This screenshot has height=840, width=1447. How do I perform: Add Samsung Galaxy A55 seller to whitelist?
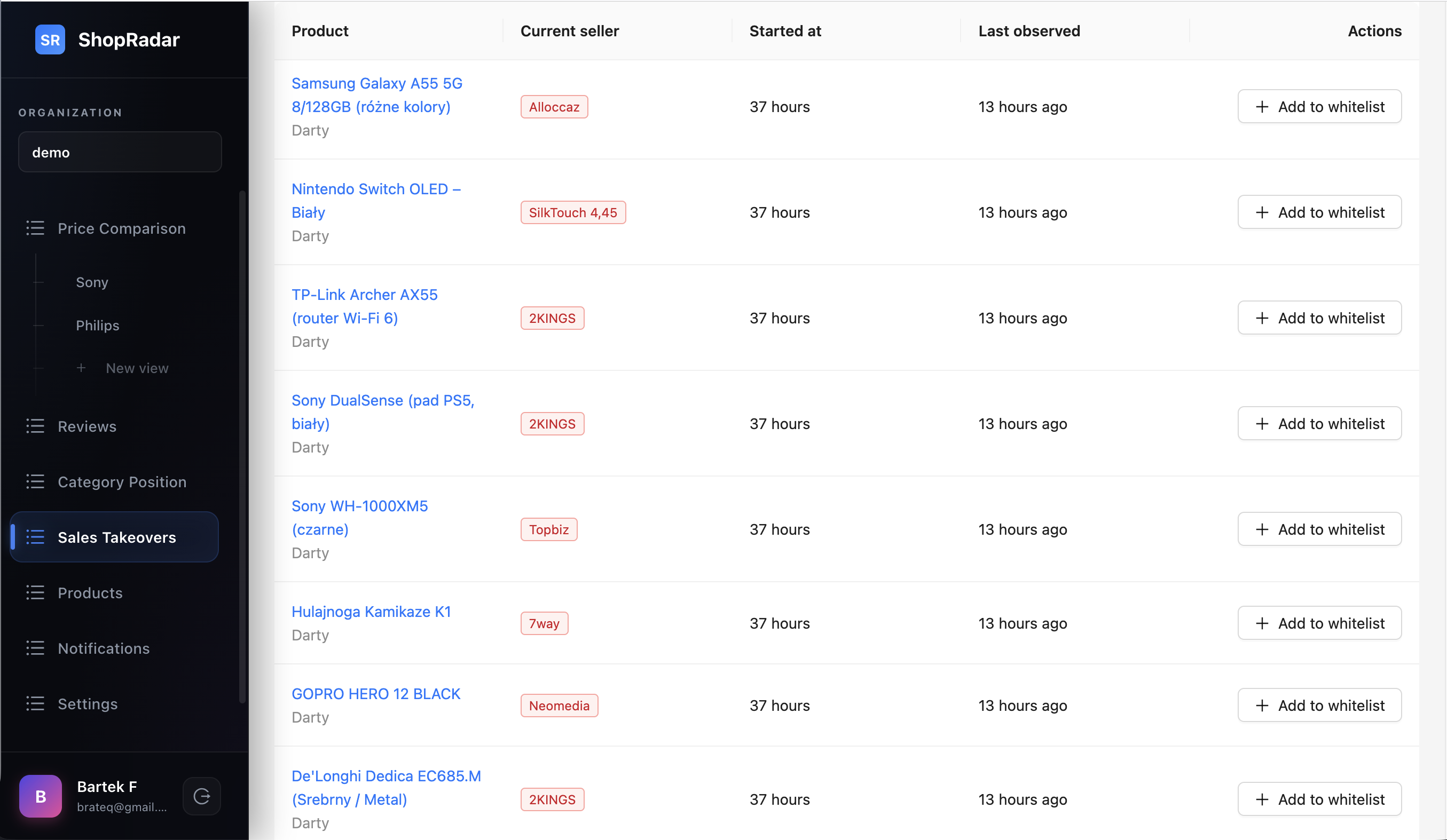tap(1319, 107)
